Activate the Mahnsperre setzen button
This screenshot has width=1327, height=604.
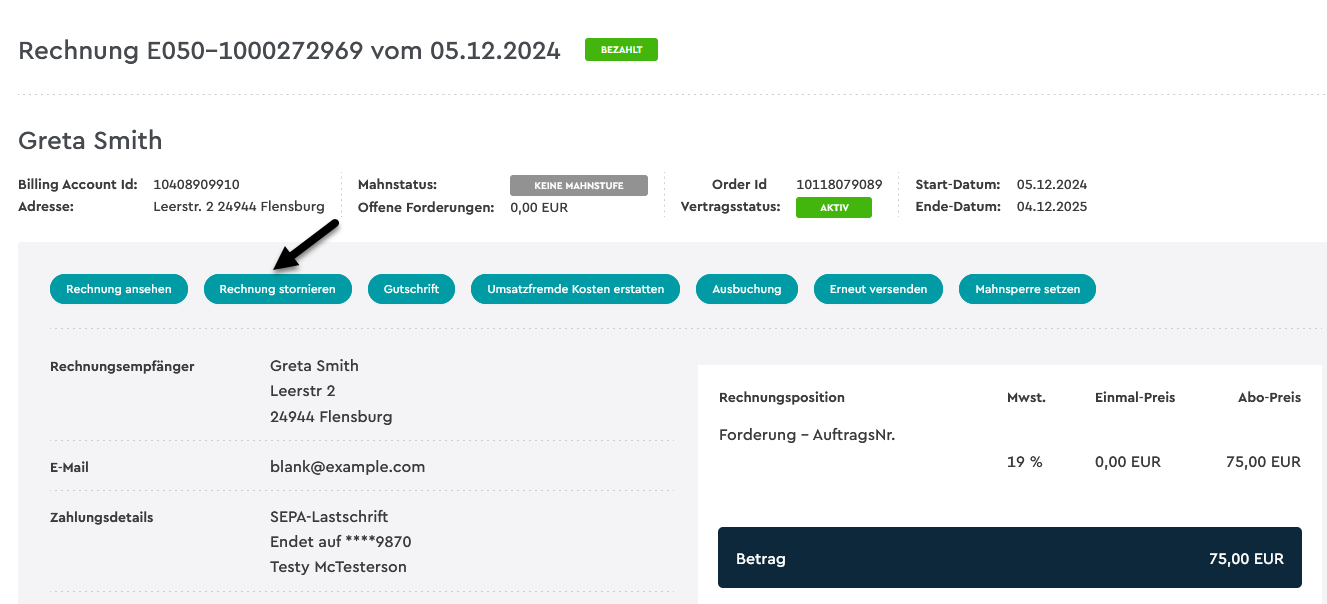point(1027,289)
